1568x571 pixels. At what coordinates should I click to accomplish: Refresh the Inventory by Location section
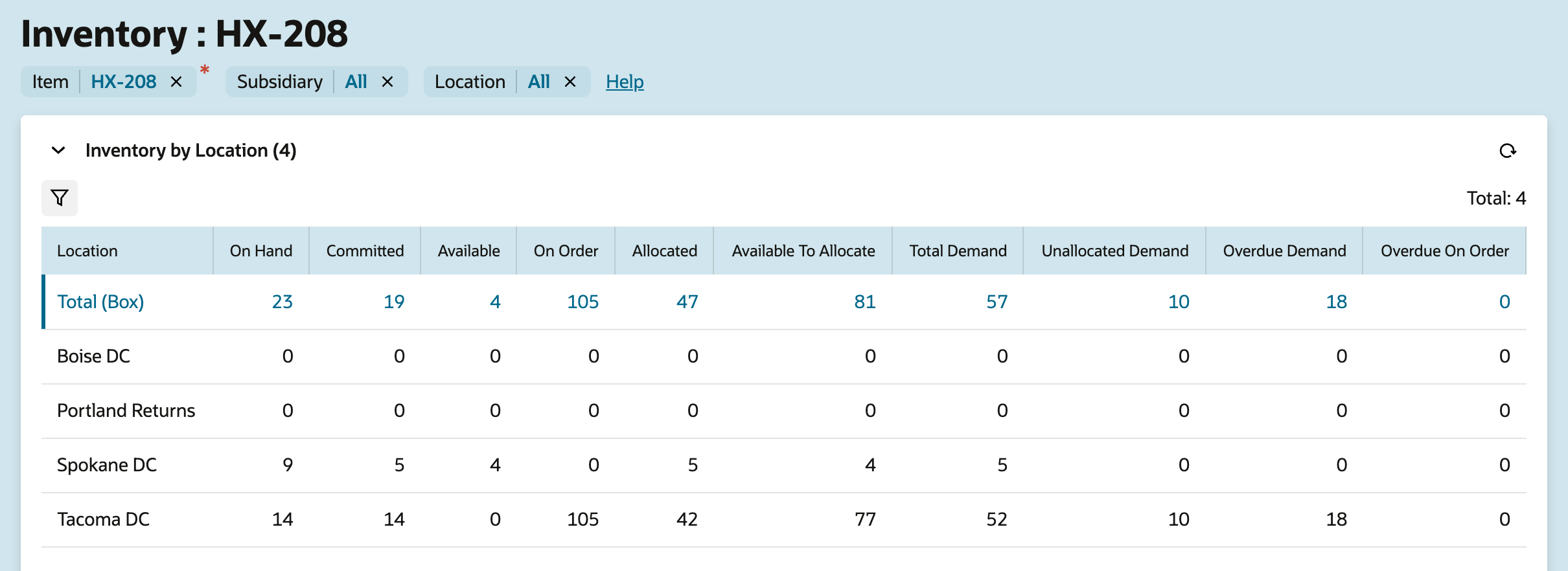pos(1508,151)
